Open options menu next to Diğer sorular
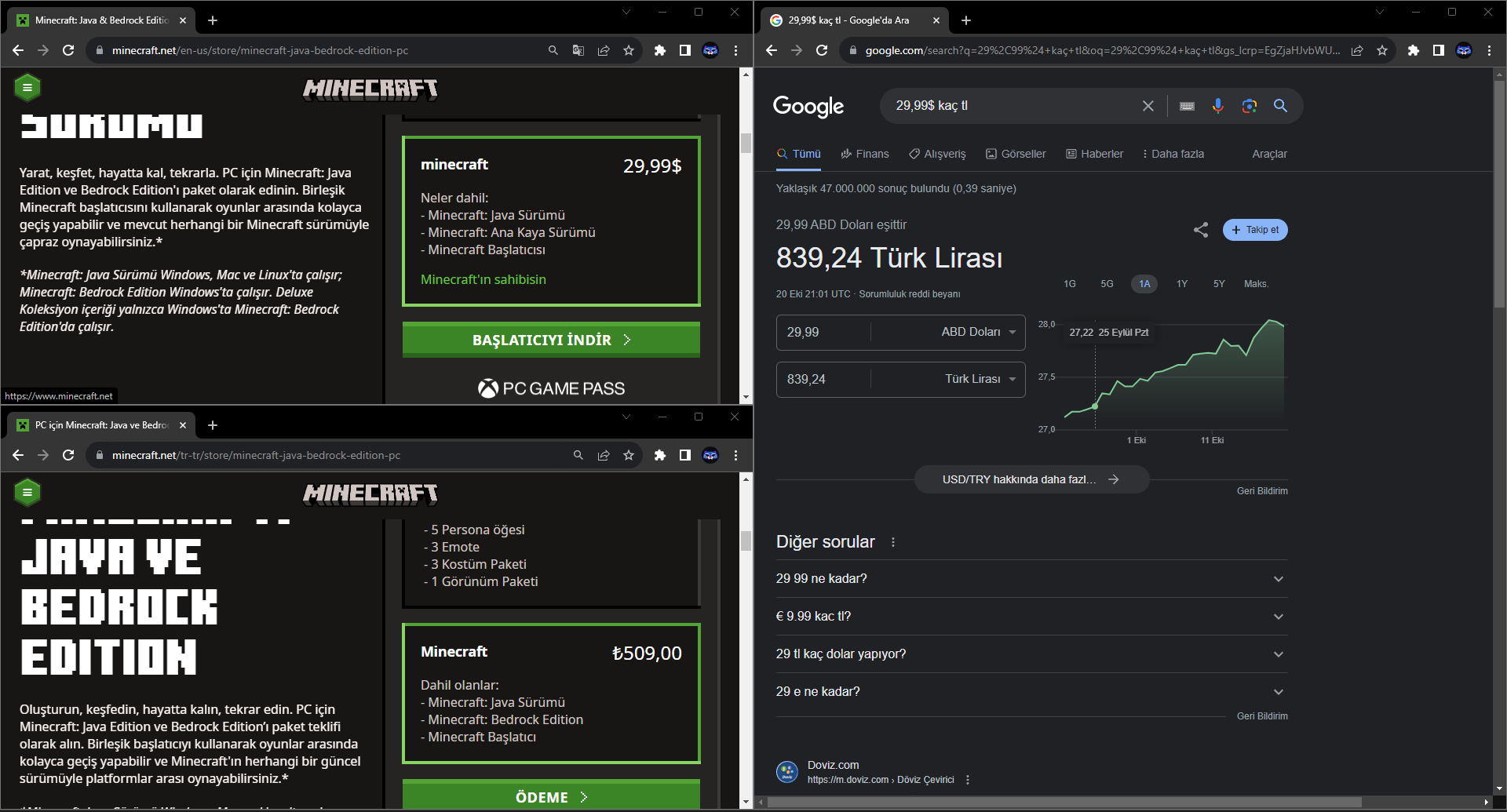 coord(893,542)
